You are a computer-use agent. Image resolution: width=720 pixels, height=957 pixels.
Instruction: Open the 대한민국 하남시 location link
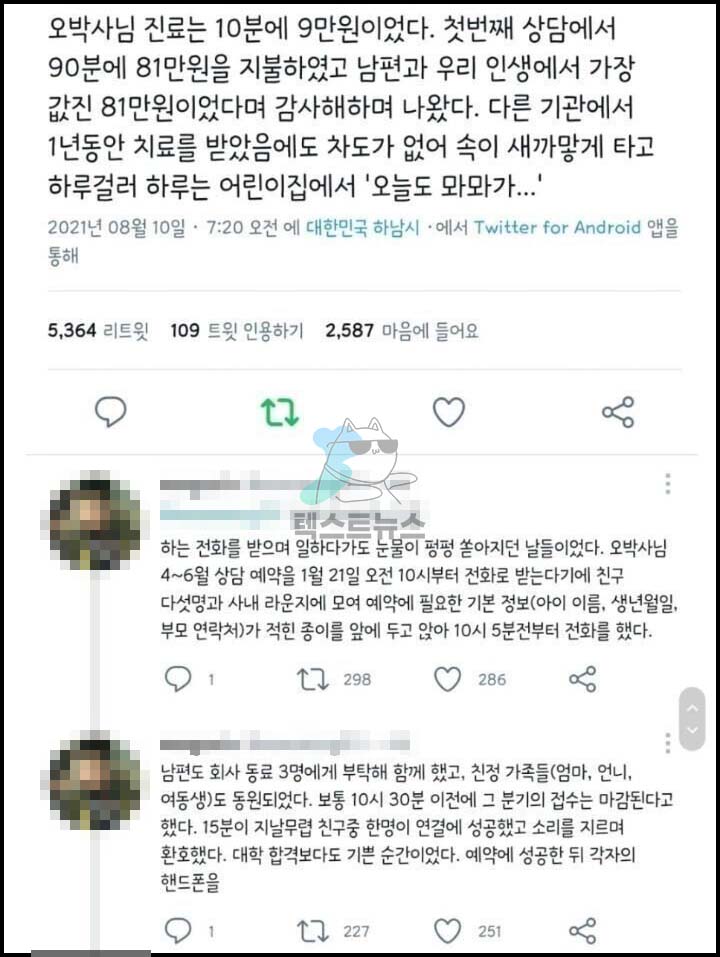click(363, 228)
